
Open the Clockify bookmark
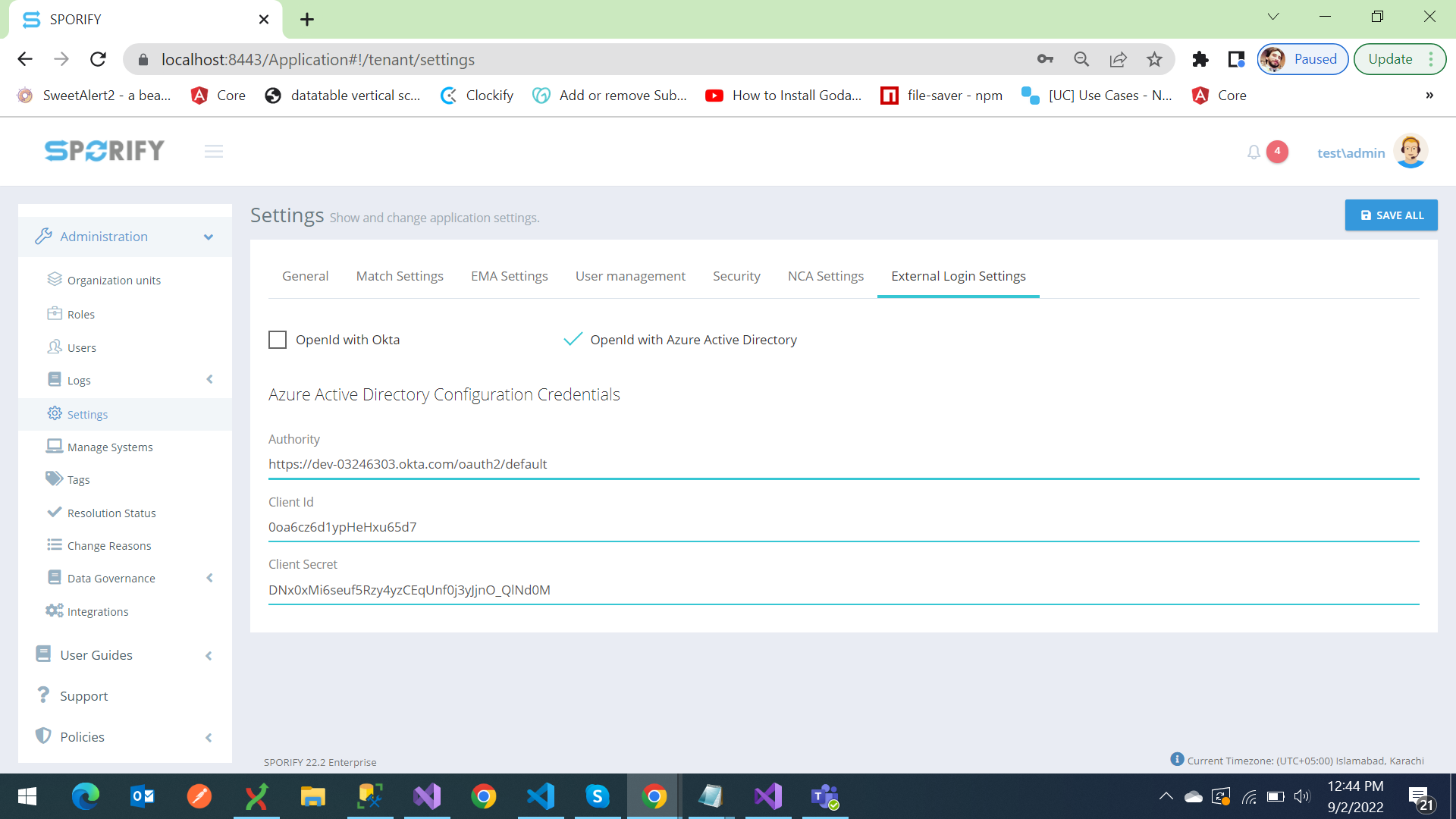pos(476,95)
